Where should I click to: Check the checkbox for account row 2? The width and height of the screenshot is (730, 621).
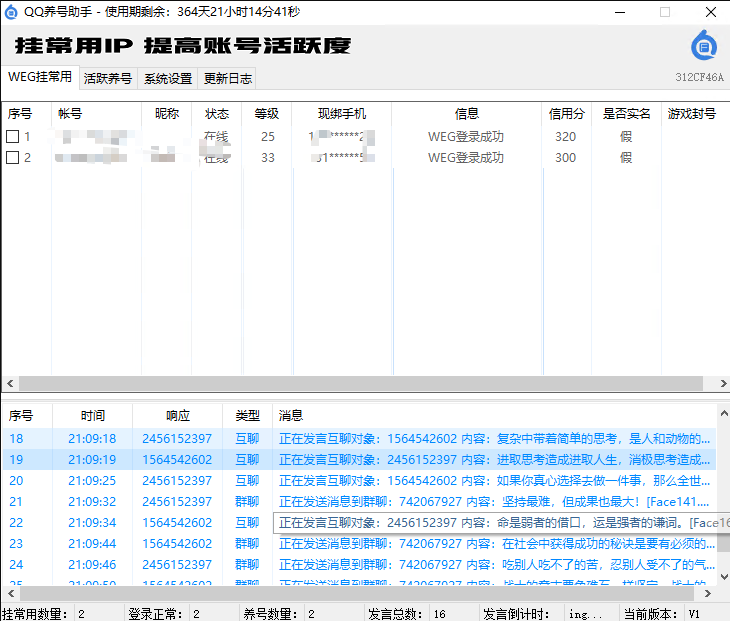13,157
